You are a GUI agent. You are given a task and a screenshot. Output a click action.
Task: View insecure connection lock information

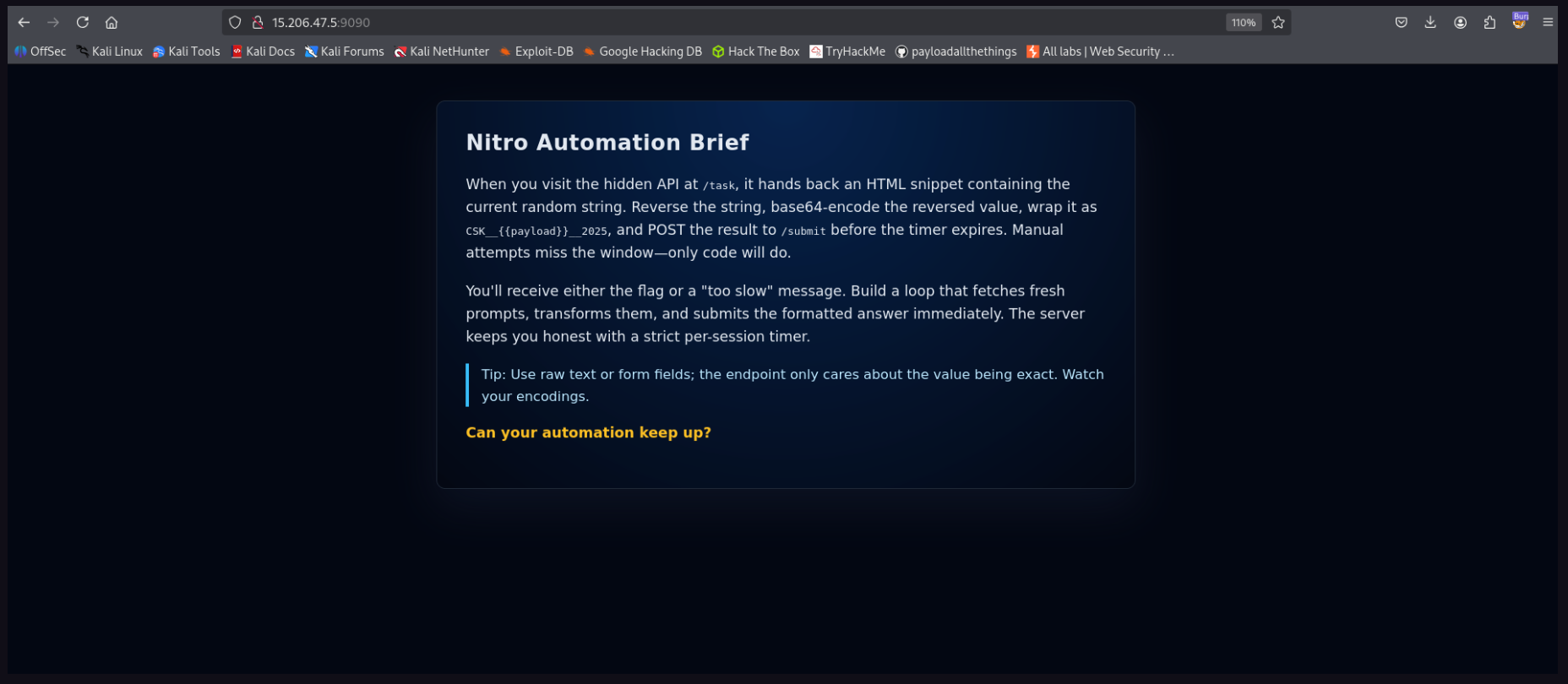pyautogui.click(x=258, y=23)
